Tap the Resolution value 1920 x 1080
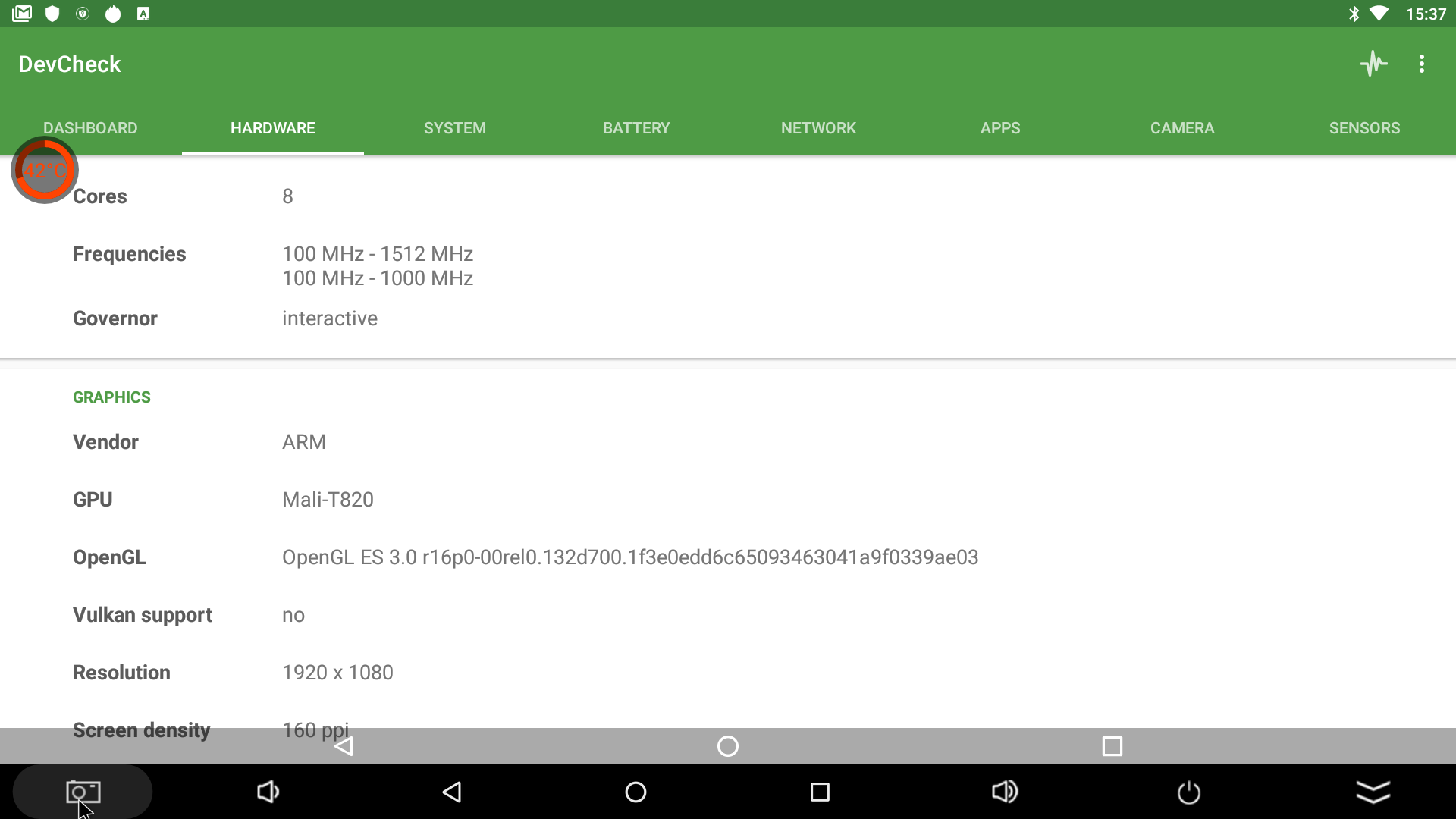 pos(337,673)
